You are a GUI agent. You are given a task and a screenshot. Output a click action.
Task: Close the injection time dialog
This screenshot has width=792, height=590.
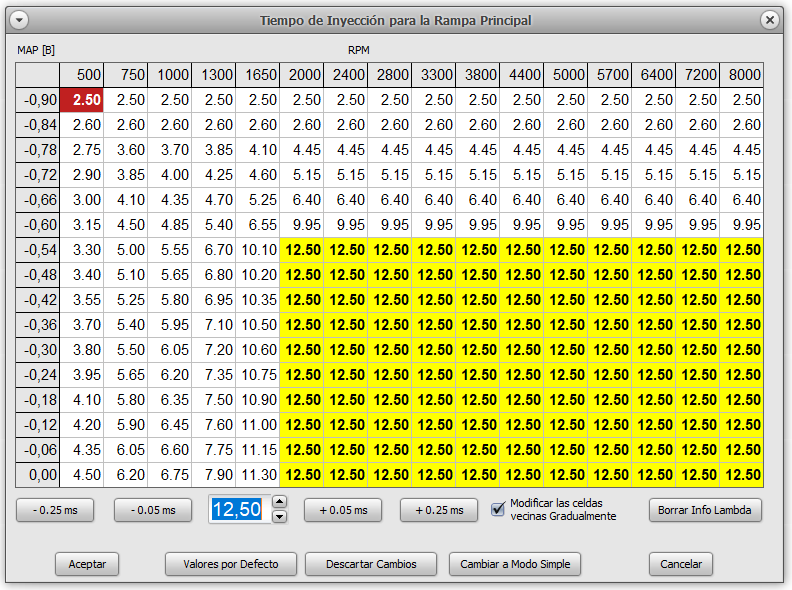769,20
